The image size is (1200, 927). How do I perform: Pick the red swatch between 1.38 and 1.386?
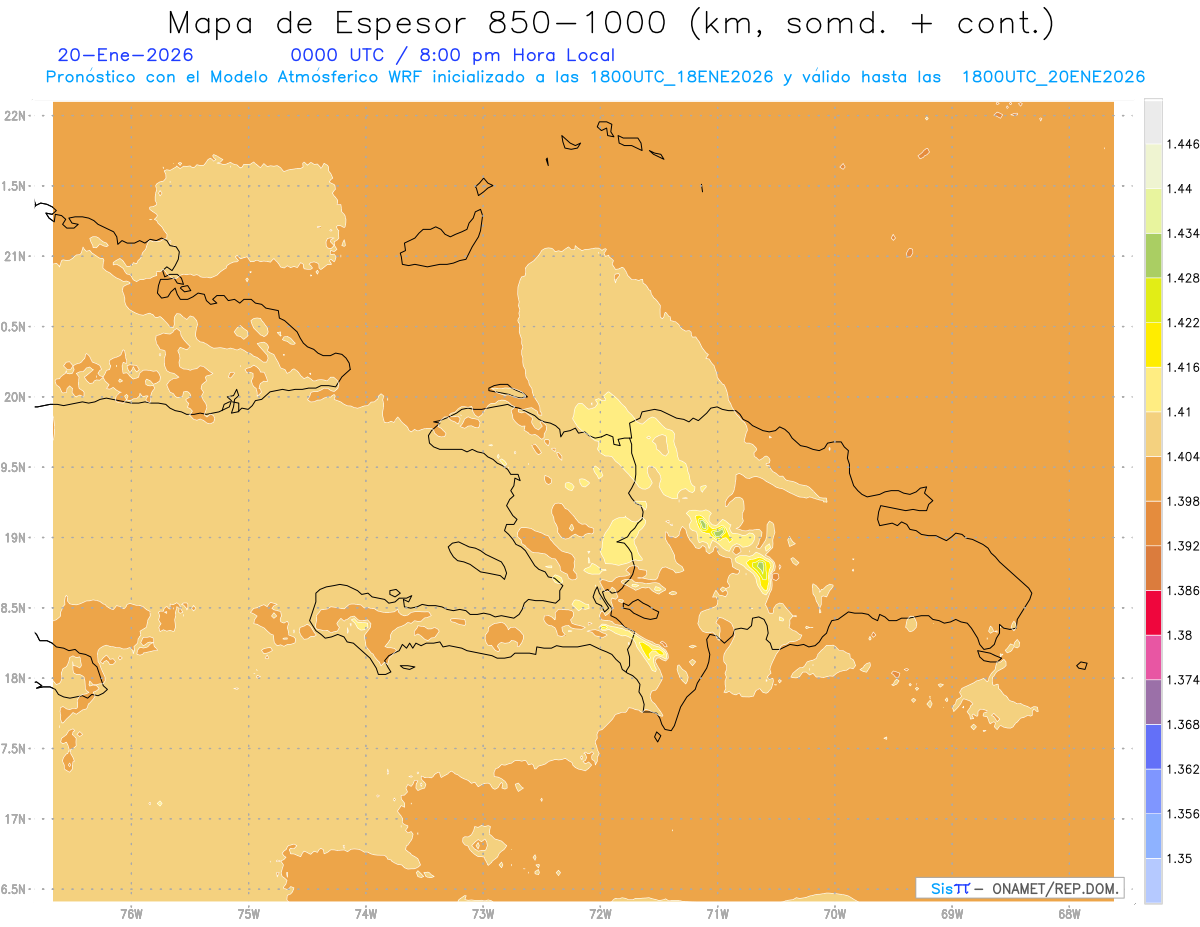coord(1153,612)
